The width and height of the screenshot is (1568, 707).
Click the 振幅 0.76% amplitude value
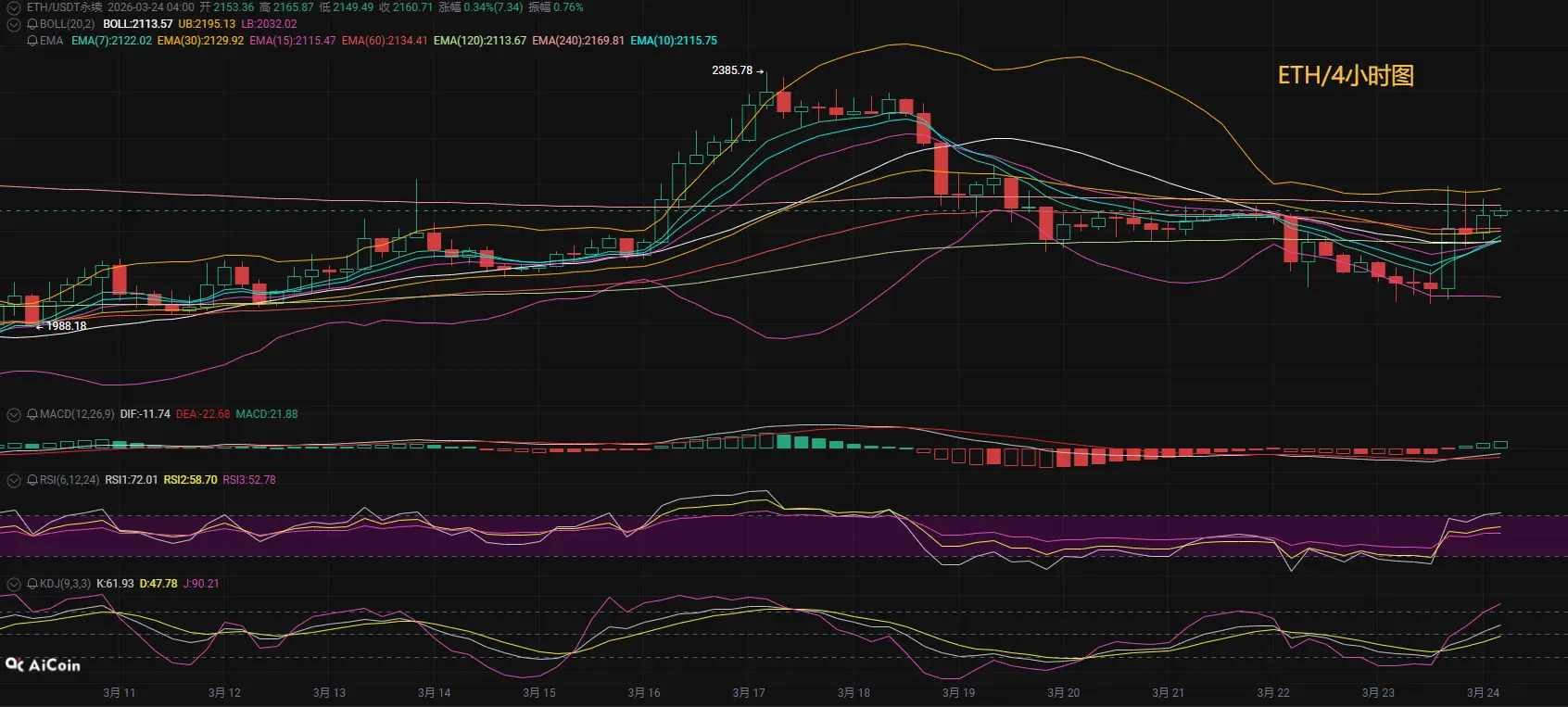[556, 7]
